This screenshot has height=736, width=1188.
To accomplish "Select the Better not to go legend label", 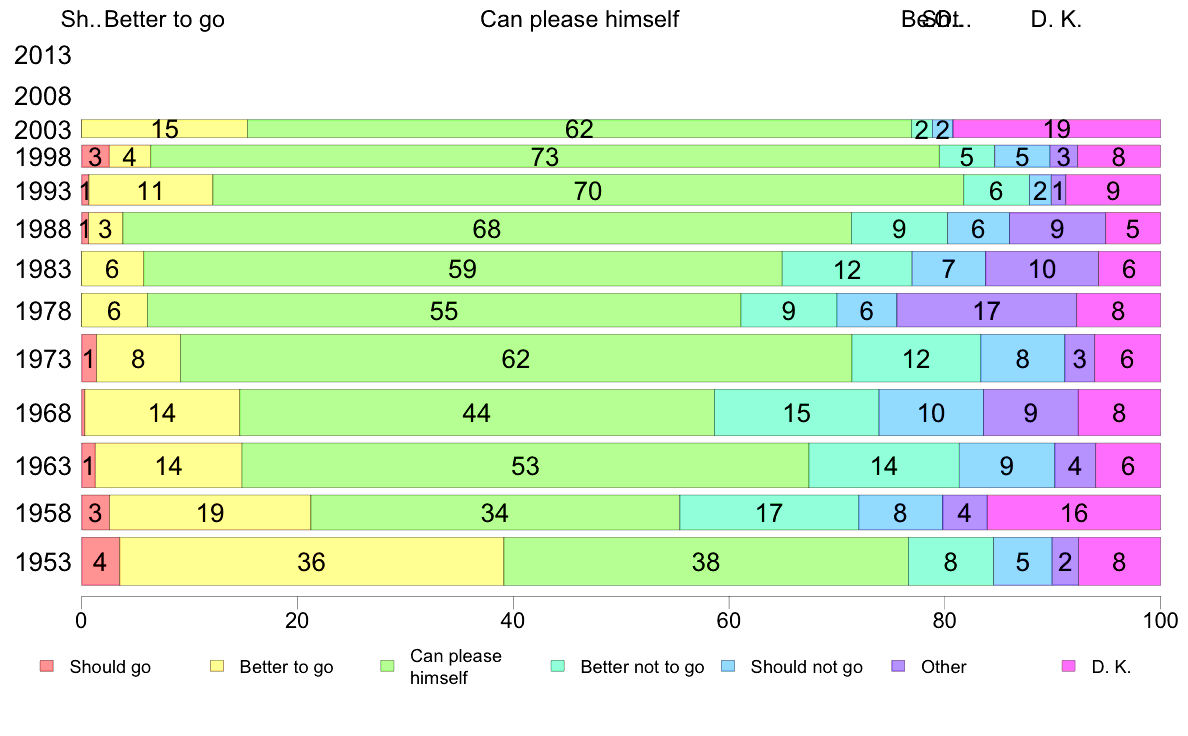I will pyautogui.click(x=642, y=667).
